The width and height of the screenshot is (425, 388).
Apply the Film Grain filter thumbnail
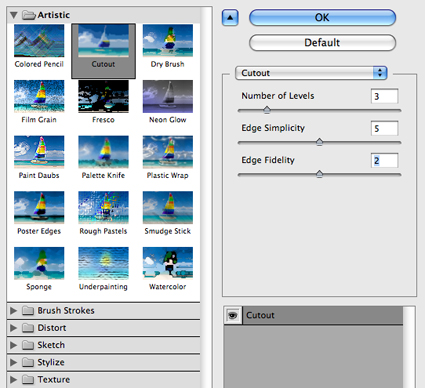pyautogui.click(x=39, y=96)
